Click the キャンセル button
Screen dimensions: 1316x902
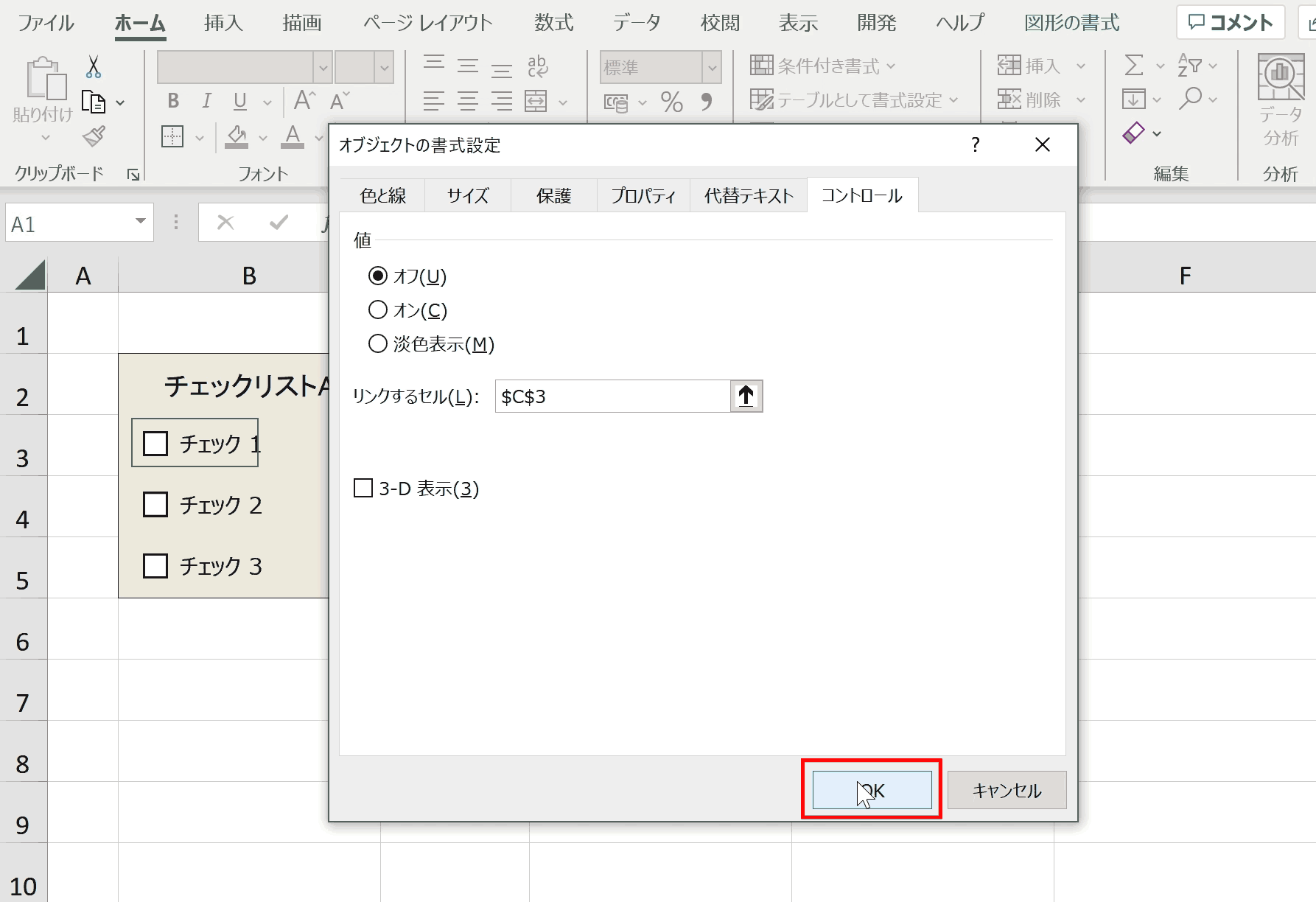[x=1007, y=790]
